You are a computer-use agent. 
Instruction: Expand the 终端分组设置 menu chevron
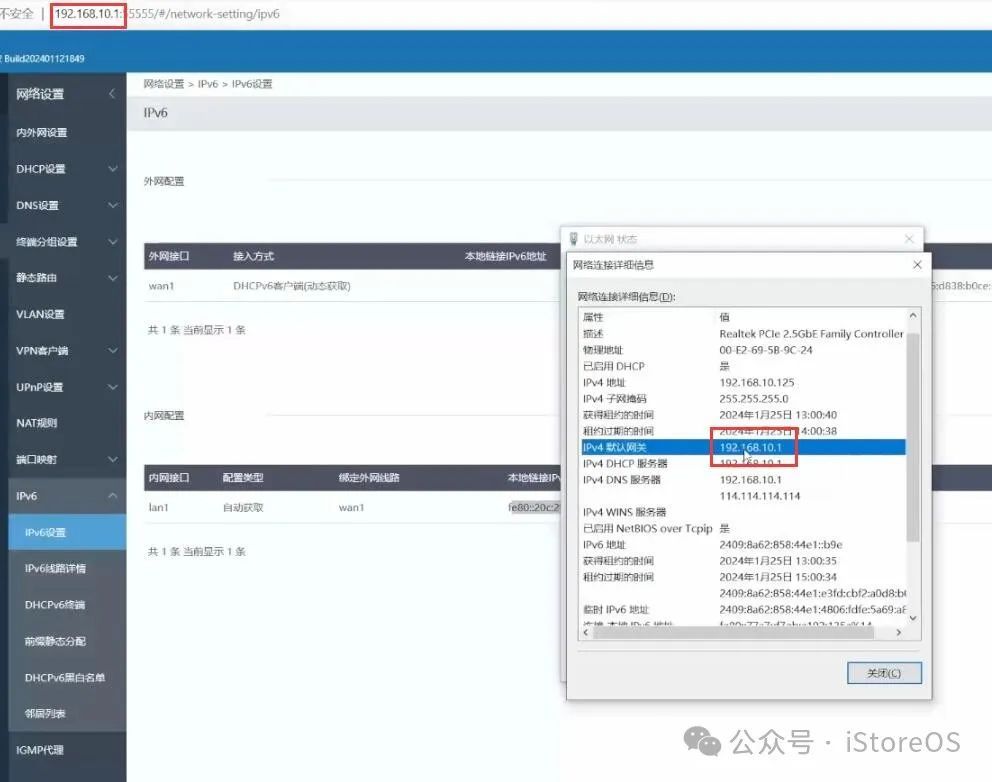113,241
